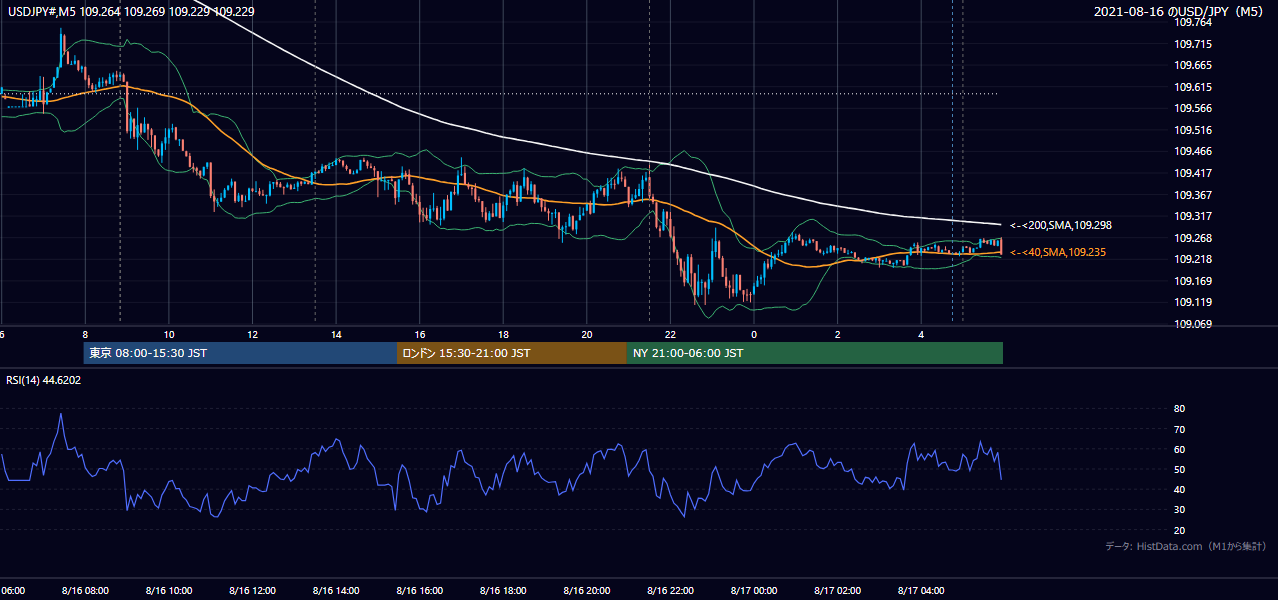The image size is (1278, 600).
Task: Click price axis value 109.367
Action: tap(1193, 195)
